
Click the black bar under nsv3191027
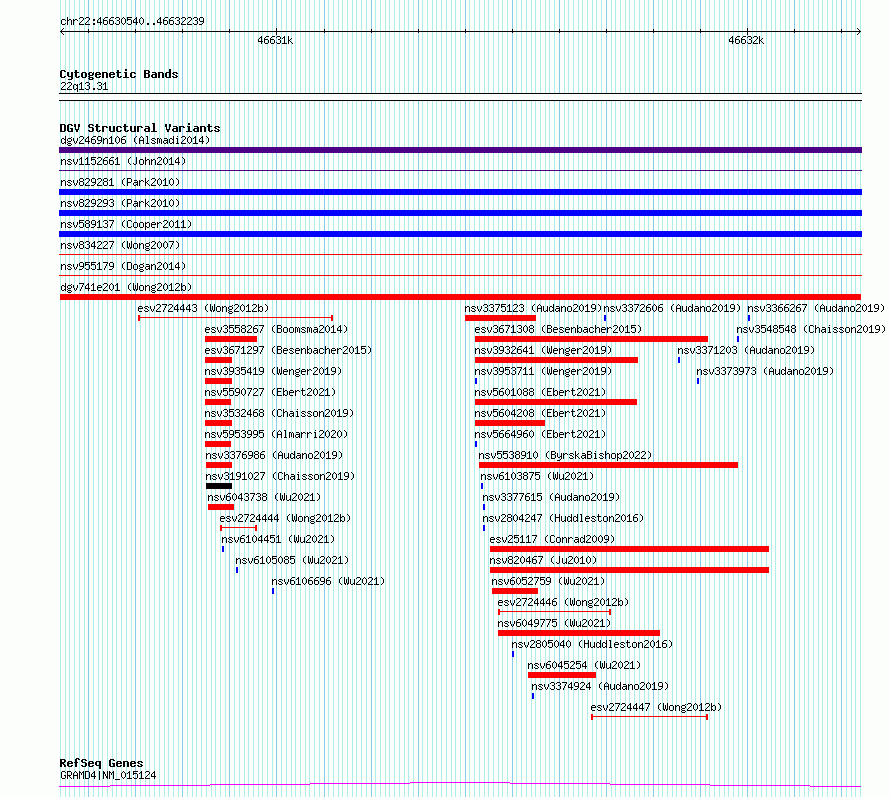[x=219, y=486]
